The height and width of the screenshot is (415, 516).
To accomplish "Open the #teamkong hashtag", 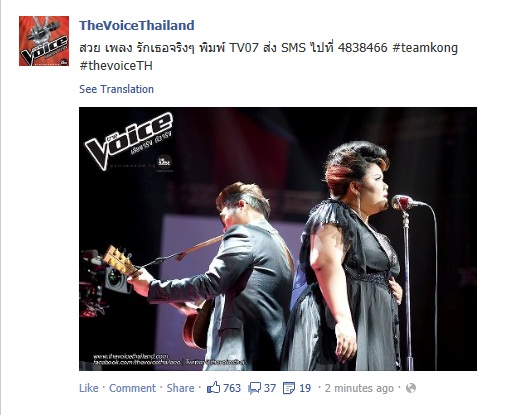I will [425, 48].
